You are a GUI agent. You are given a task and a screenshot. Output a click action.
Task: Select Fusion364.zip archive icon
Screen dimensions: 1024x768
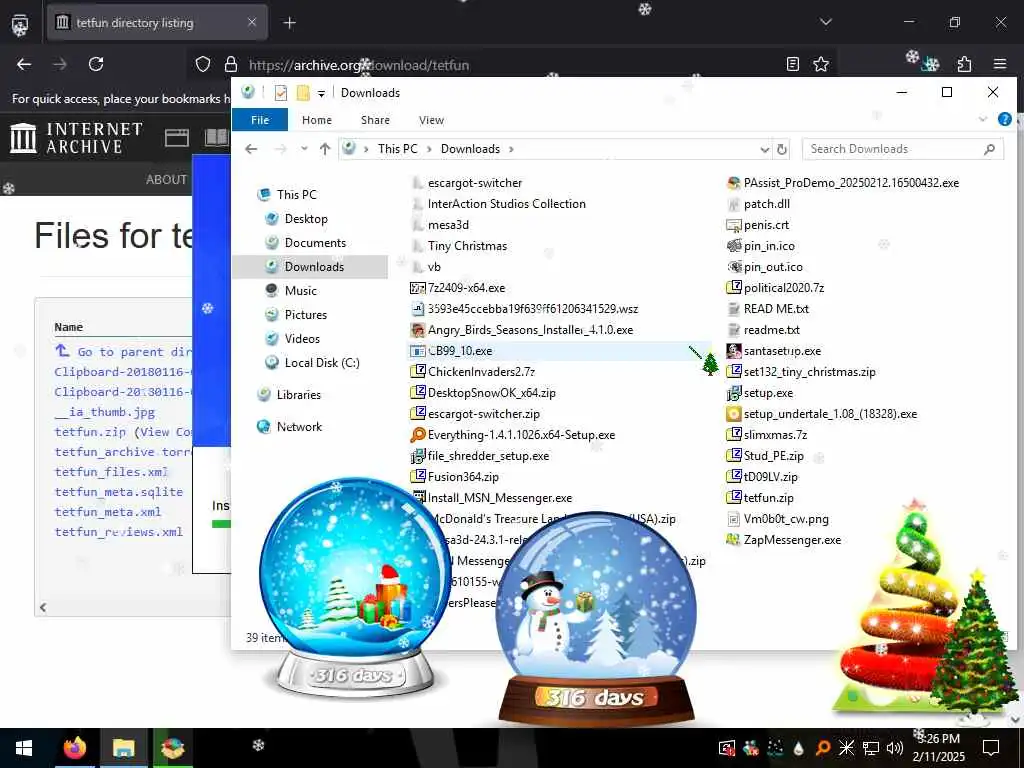pos(417,477)
